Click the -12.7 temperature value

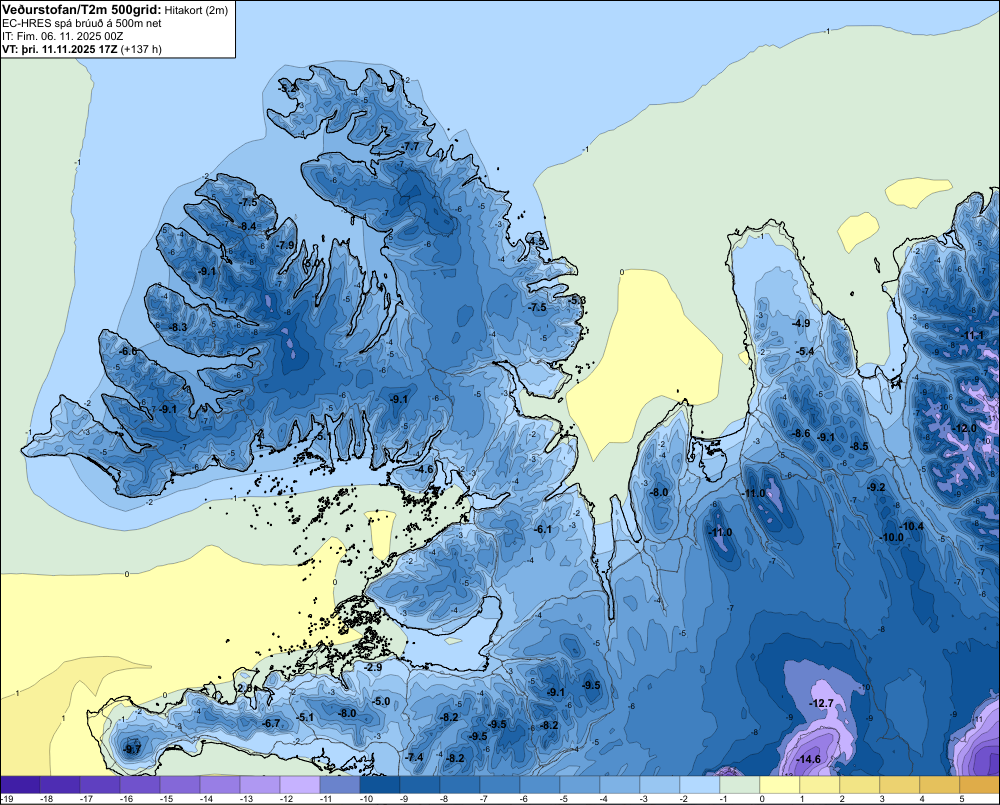[x=821, y=703]
